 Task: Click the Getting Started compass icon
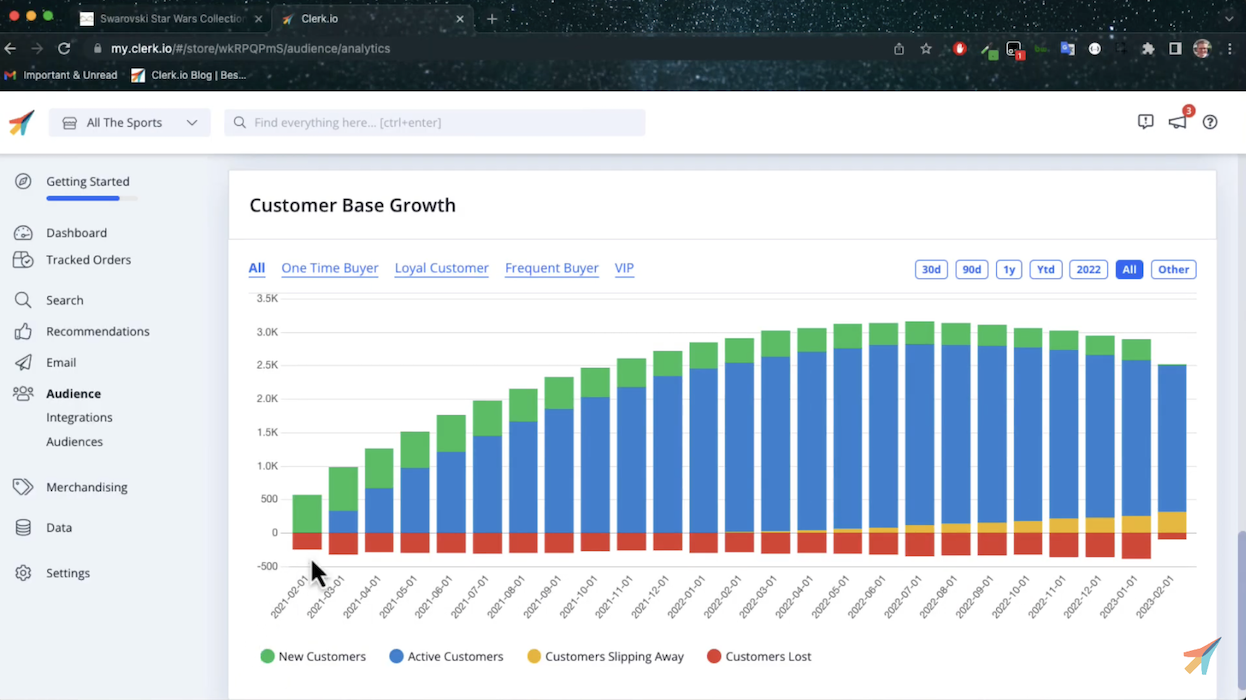23,181
